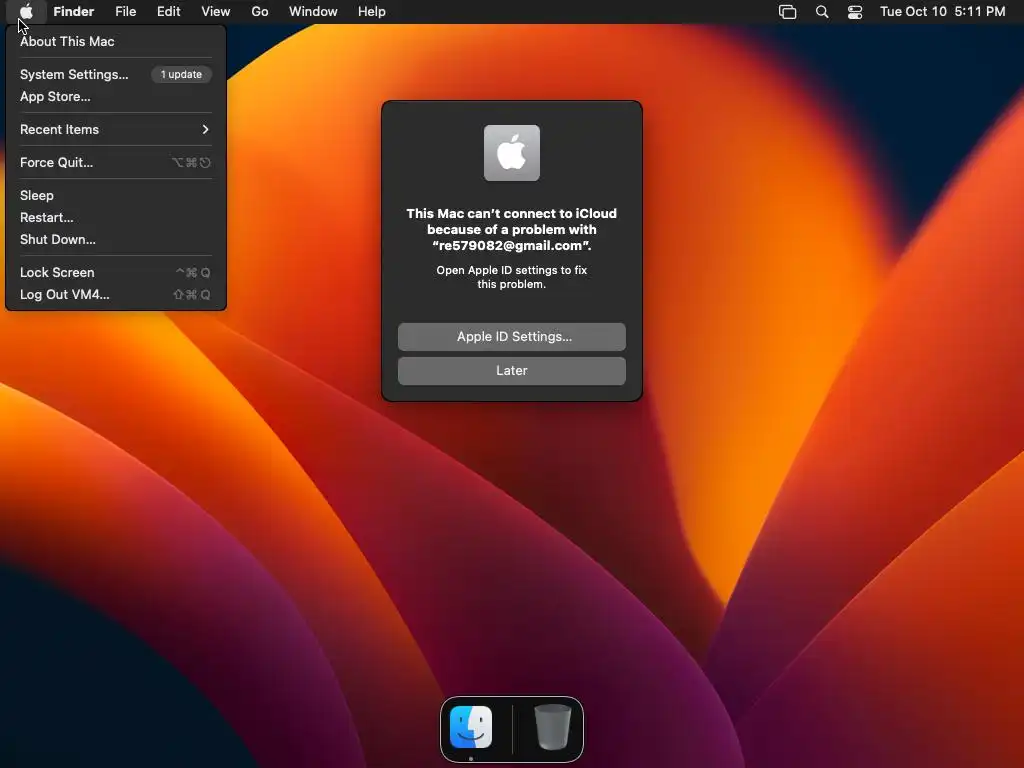Viewport: 1024px width, 768px height.
Task: Select Log Out VM4 menu item
Action: point(116,295)
